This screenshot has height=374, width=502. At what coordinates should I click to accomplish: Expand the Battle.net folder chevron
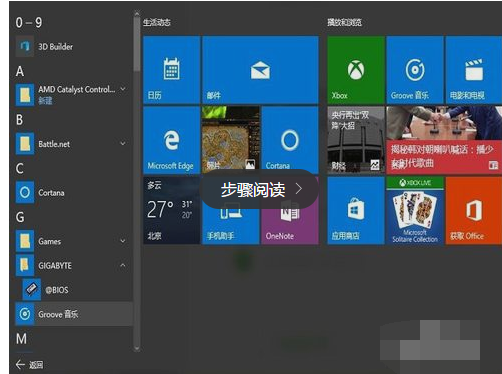[x=123, y=144]
